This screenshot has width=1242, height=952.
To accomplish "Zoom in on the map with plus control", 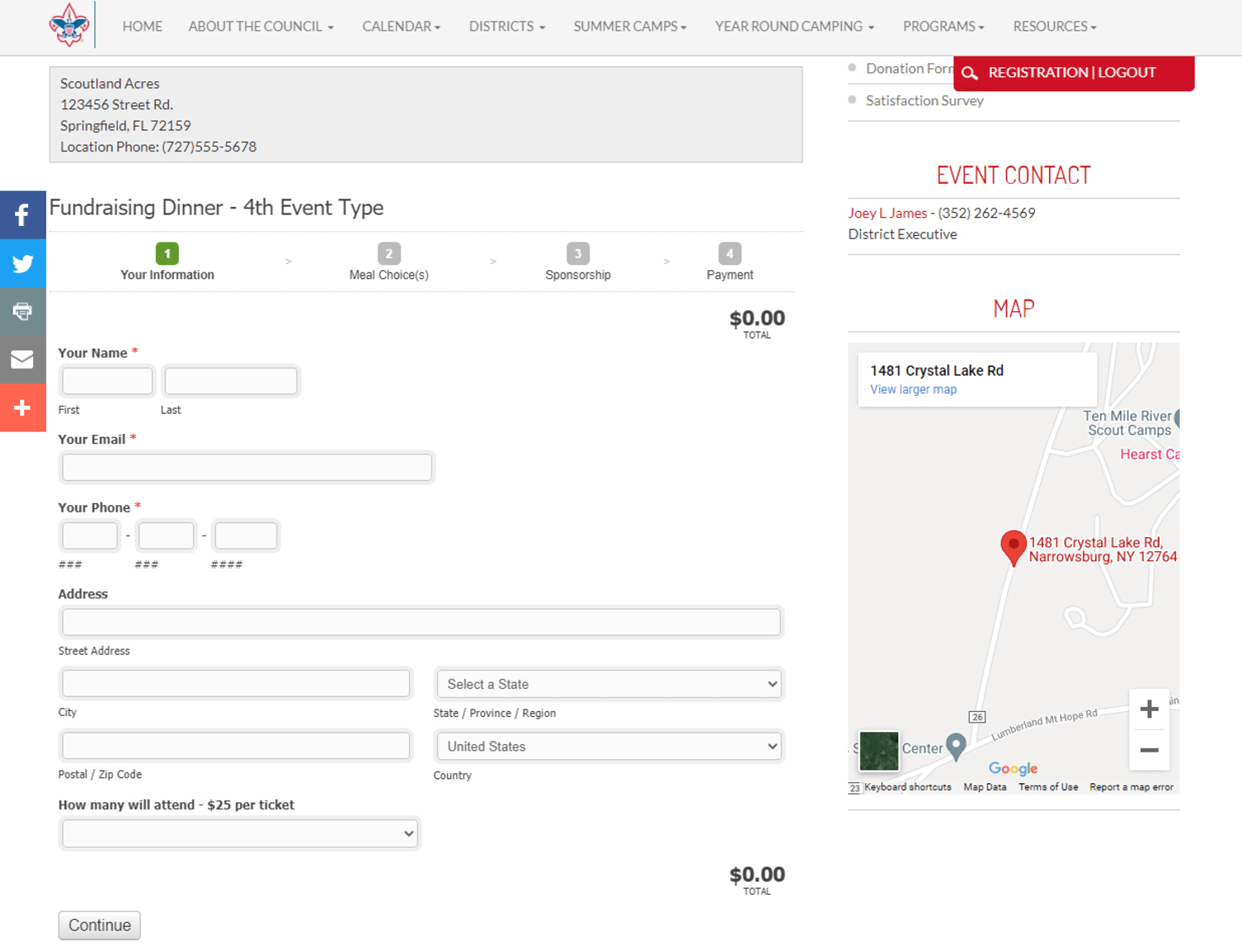I will [1149, 709].
